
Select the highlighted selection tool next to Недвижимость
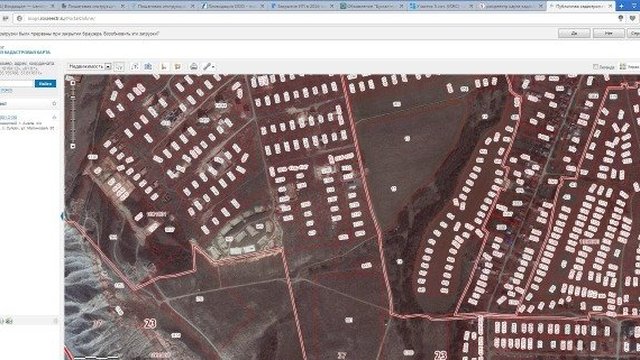(119, 67)
